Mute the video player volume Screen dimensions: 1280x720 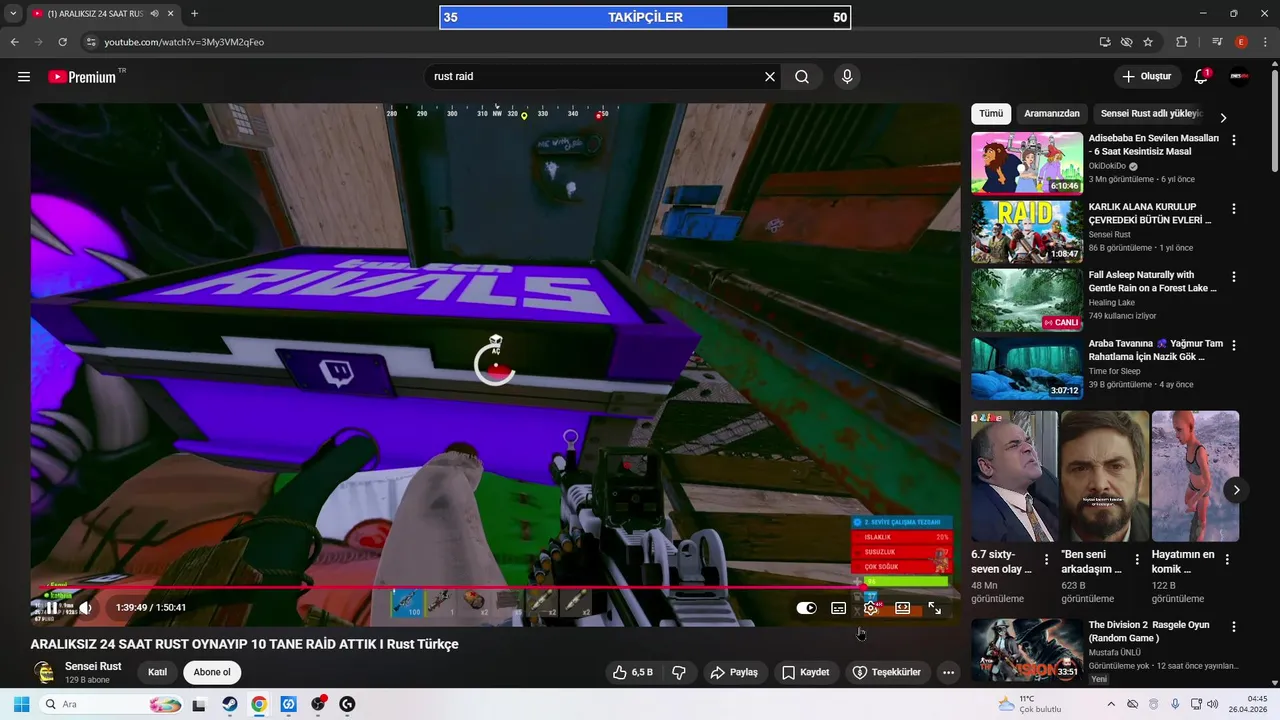(86, 607)
